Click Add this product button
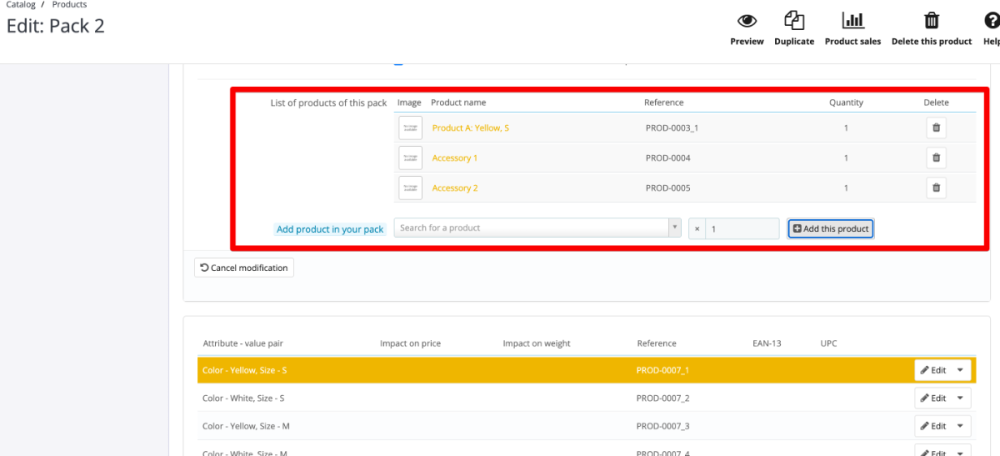 (830, 228)
